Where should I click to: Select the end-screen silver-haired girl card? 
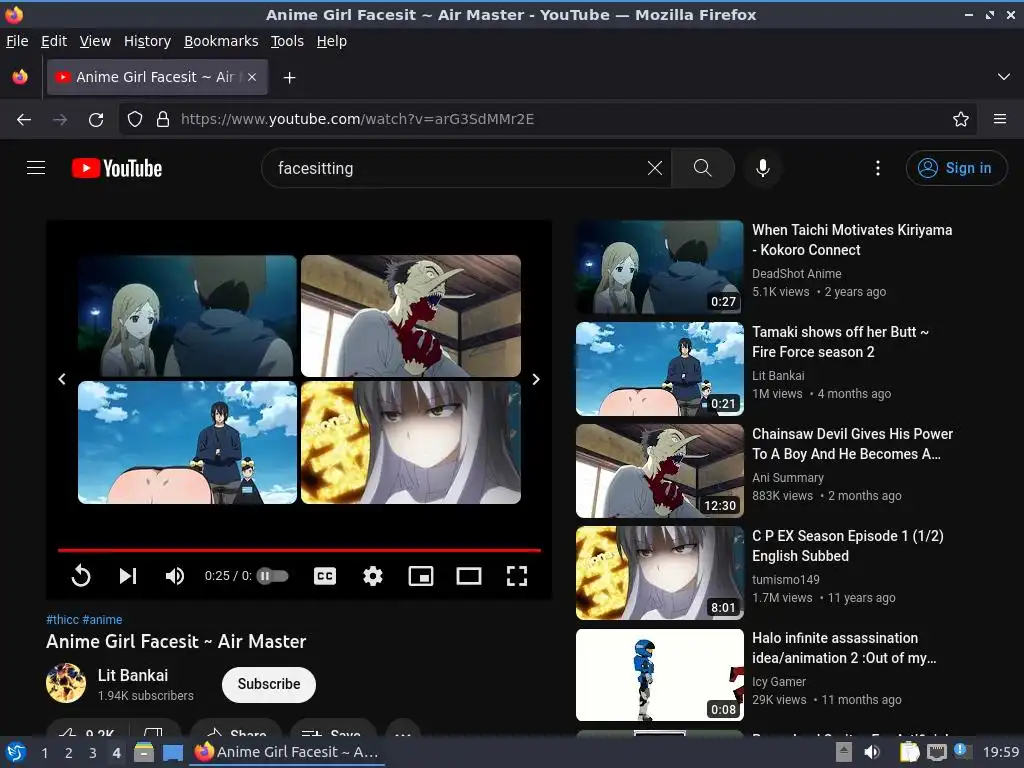(x=411, y=442)
